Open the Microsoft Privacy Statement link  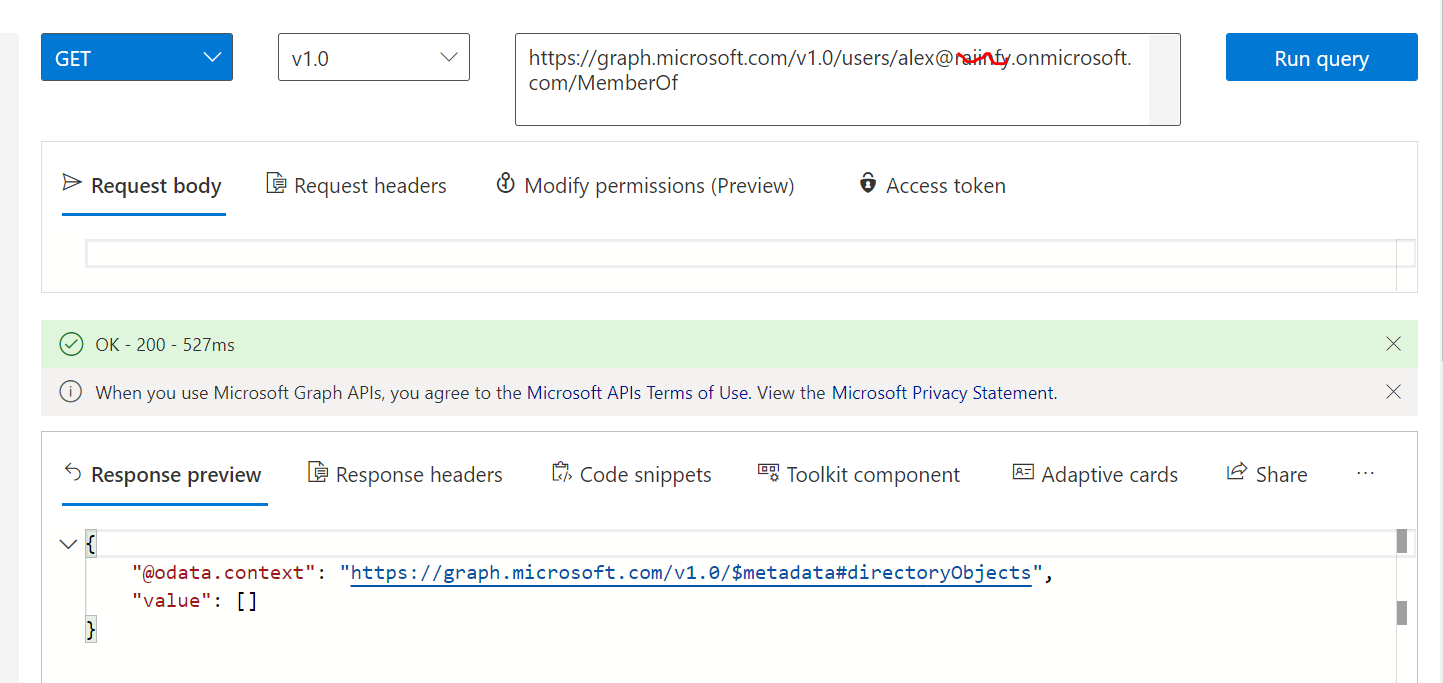click(x=942, y=393)
